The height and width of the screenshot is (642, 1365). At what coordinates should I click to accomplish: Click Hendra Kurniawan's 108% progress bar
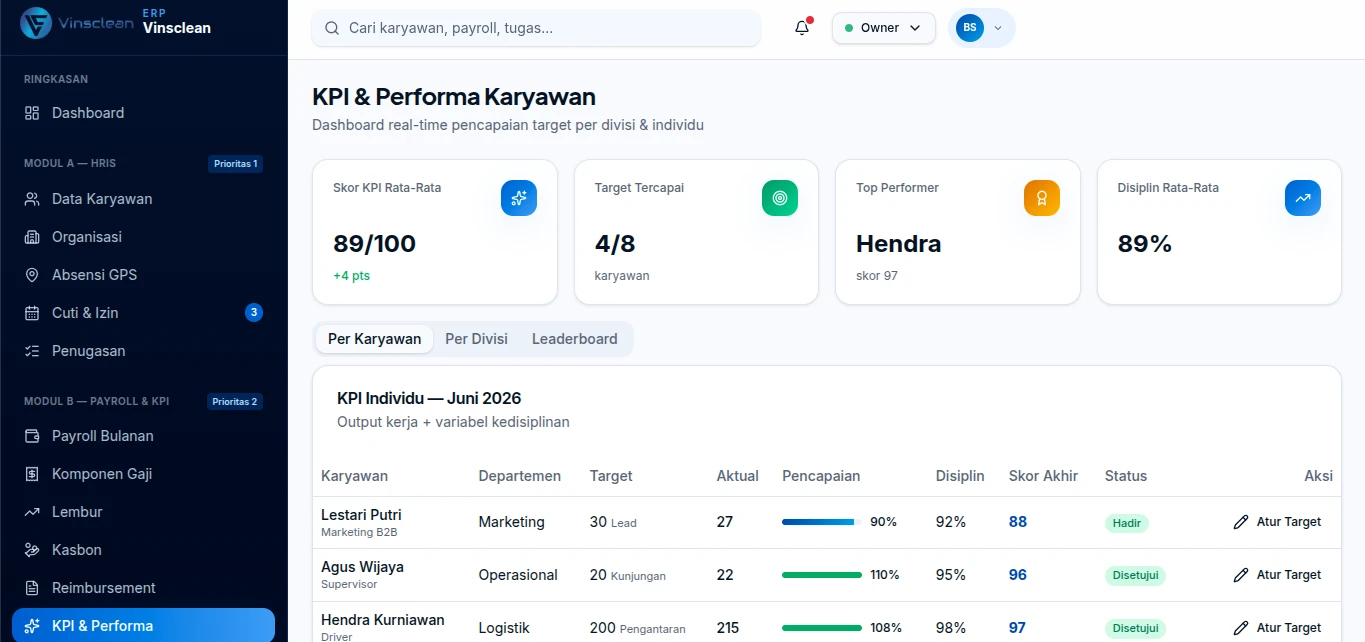822,628
